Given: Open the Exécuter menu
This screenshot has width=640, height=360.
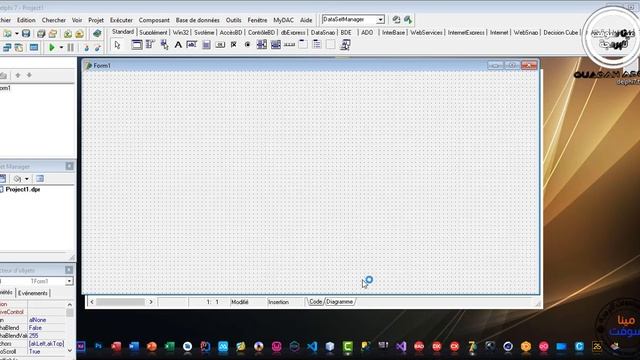Looking at the screenshot, I should click(121, 20).
